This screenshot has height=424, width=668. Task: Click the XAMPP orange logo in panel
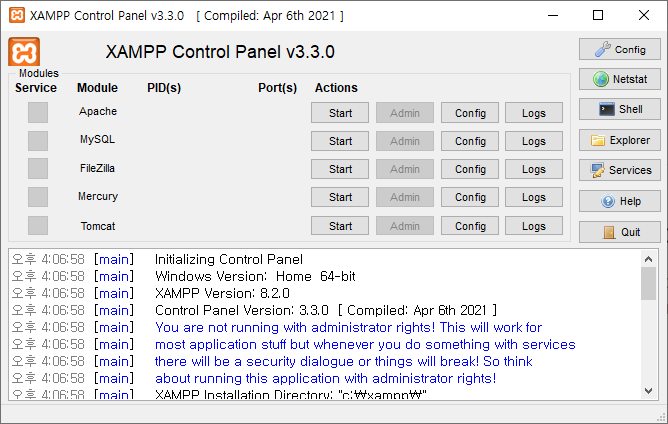coord(24,52)
